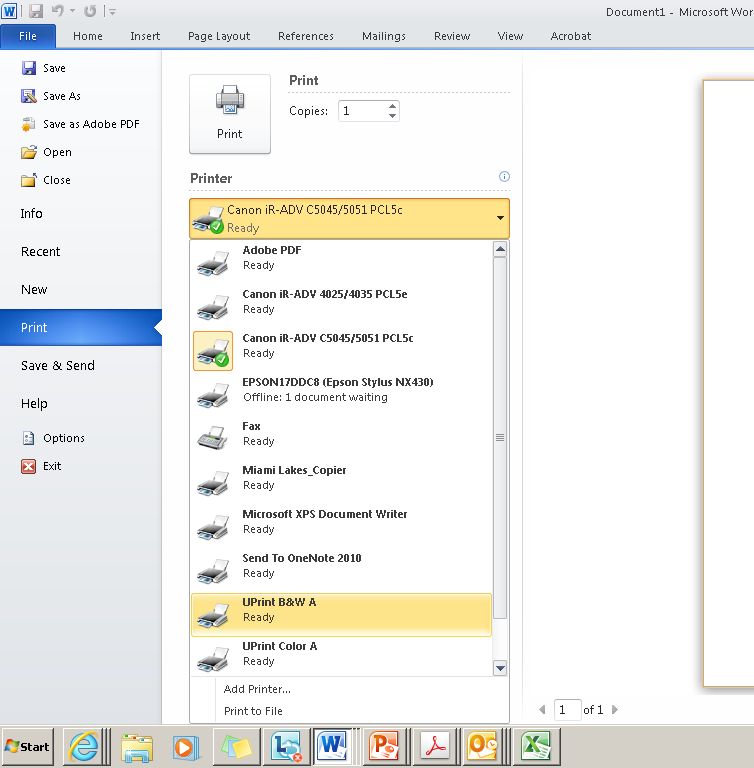Screen dimensions: 754x768
Task: Click the printer list scroll down arrow
Action: point(500,668)
